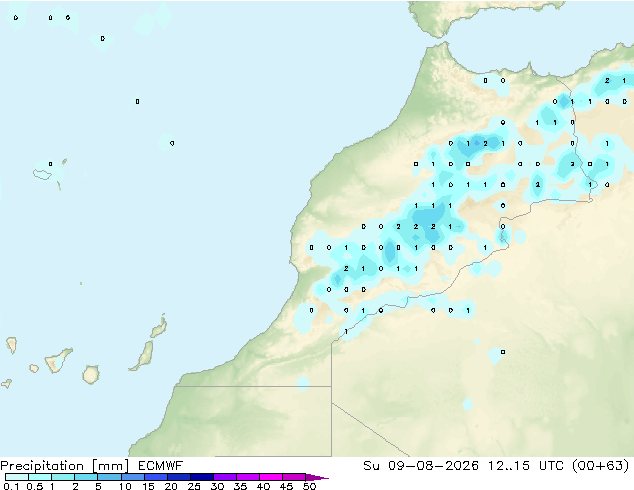Pick the 5–10 mm legend color swatch
634x490 pixels.
[109, 477]
